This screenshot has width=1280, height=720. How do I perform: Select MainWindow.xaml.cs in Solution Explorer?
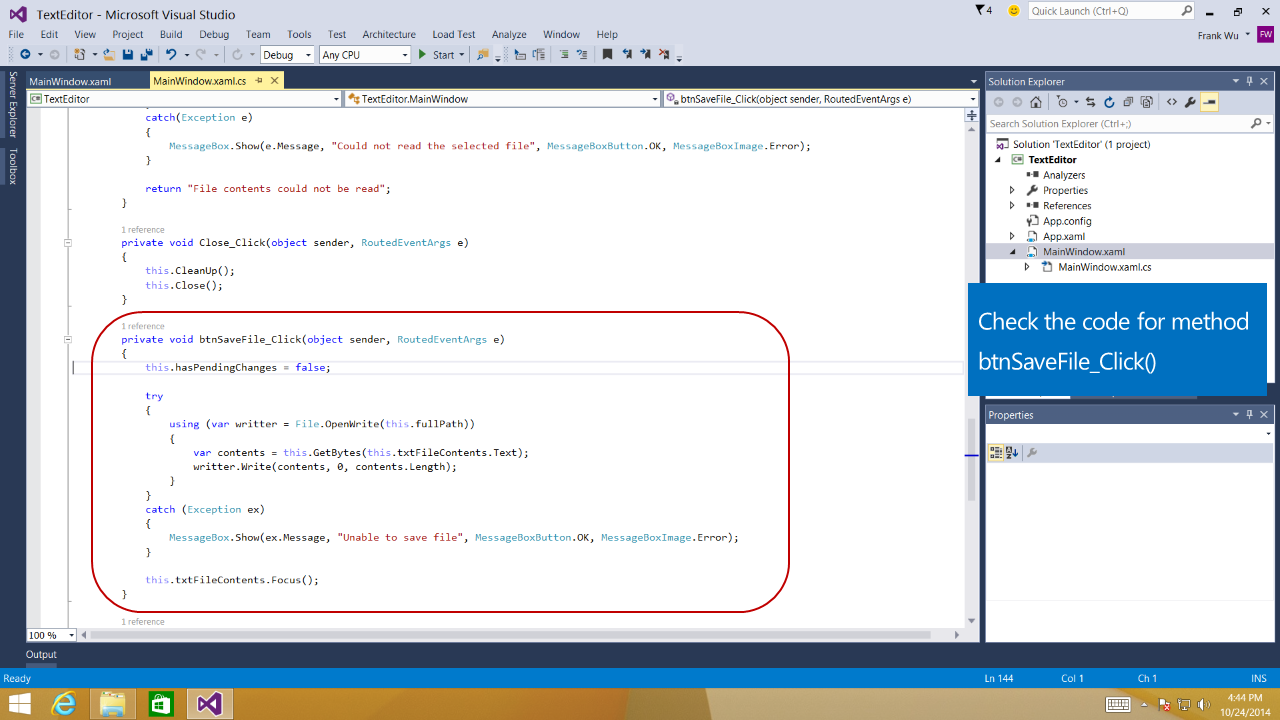pyautogui.click(x=1105, y=267)
